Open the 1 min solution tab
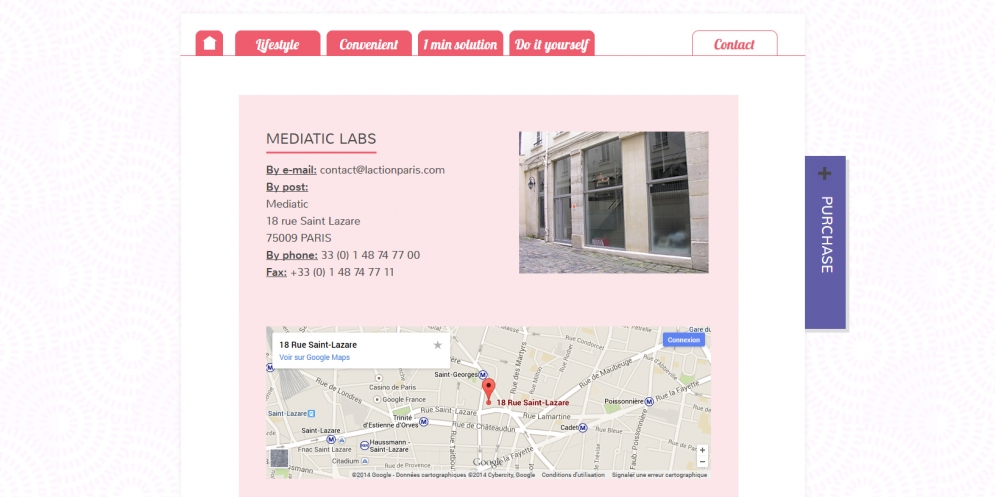This screenshot has width=995, height=497. tap(460, 44)
